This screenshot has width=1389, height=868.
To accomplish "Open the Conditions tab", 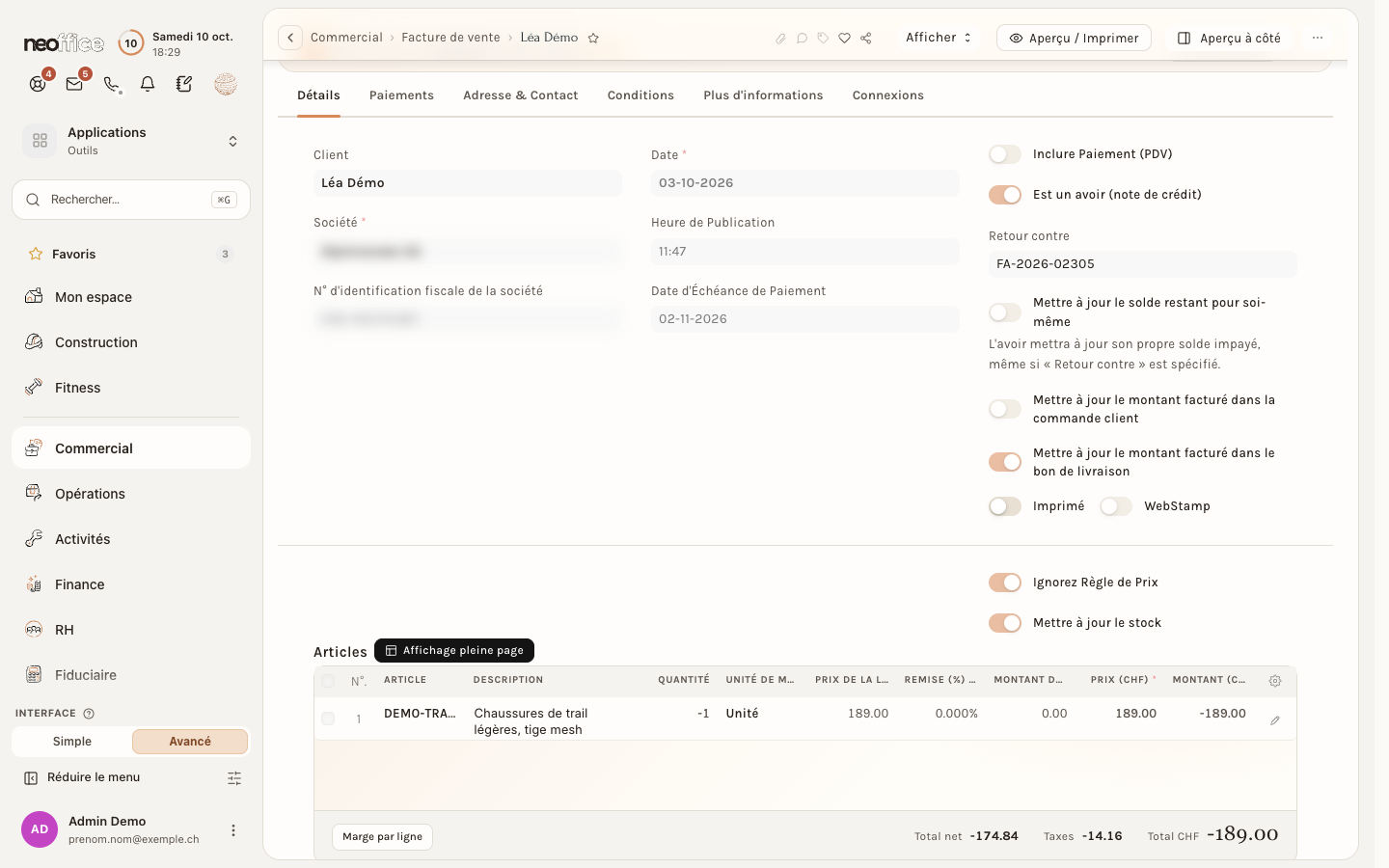I will coord(640,95).
